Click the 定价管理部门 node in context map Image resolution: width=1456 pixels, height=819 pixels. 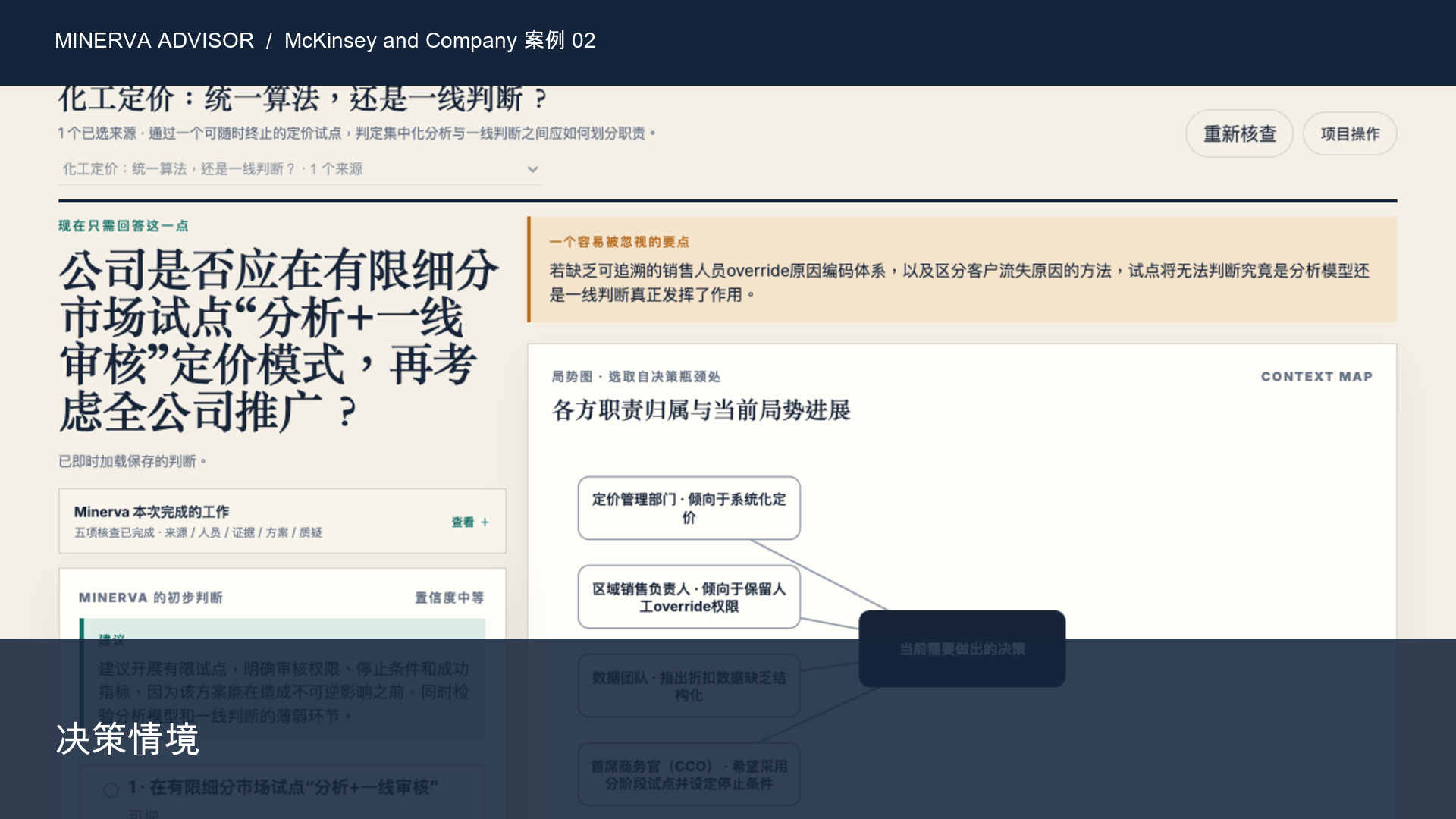[x=689, y=508]
